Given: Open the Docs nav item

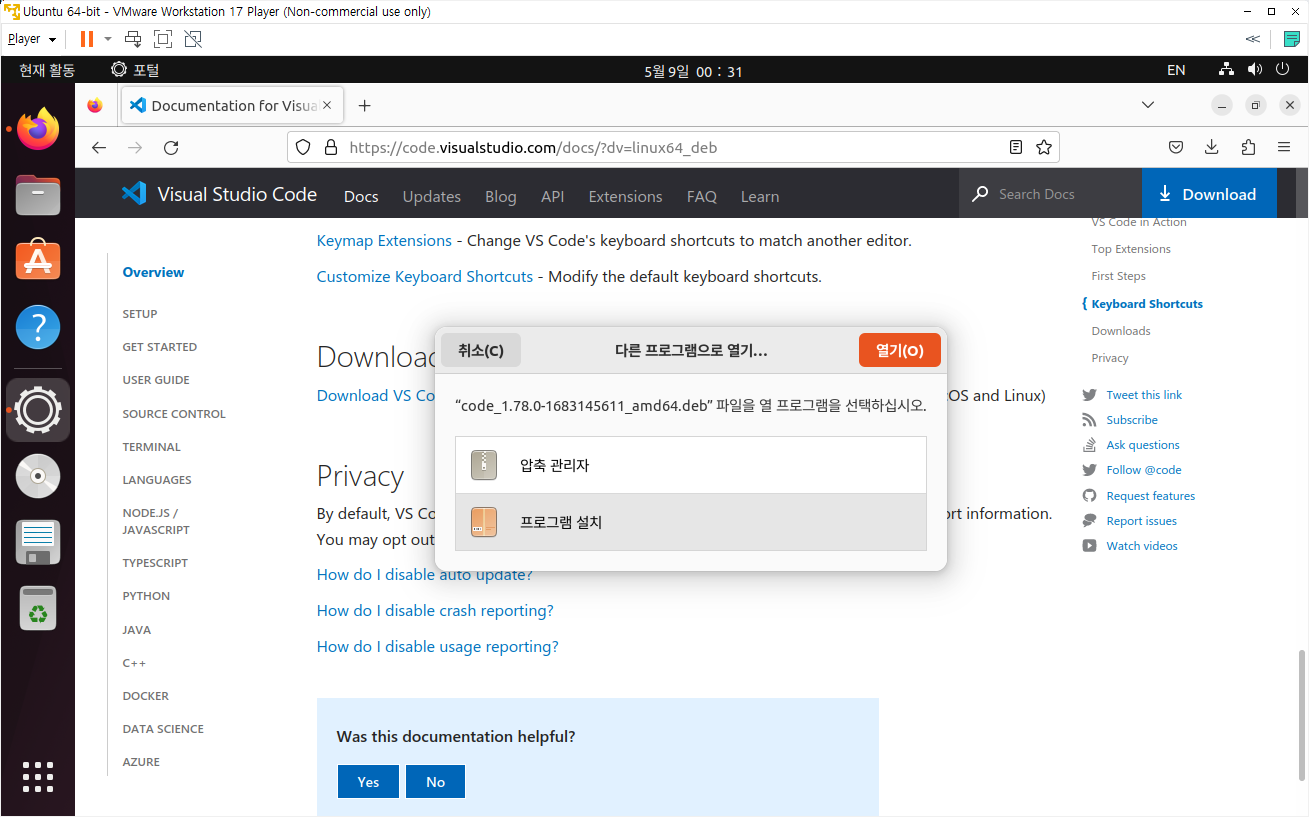Looking at the screenshot, I should (x=361, y=196).
